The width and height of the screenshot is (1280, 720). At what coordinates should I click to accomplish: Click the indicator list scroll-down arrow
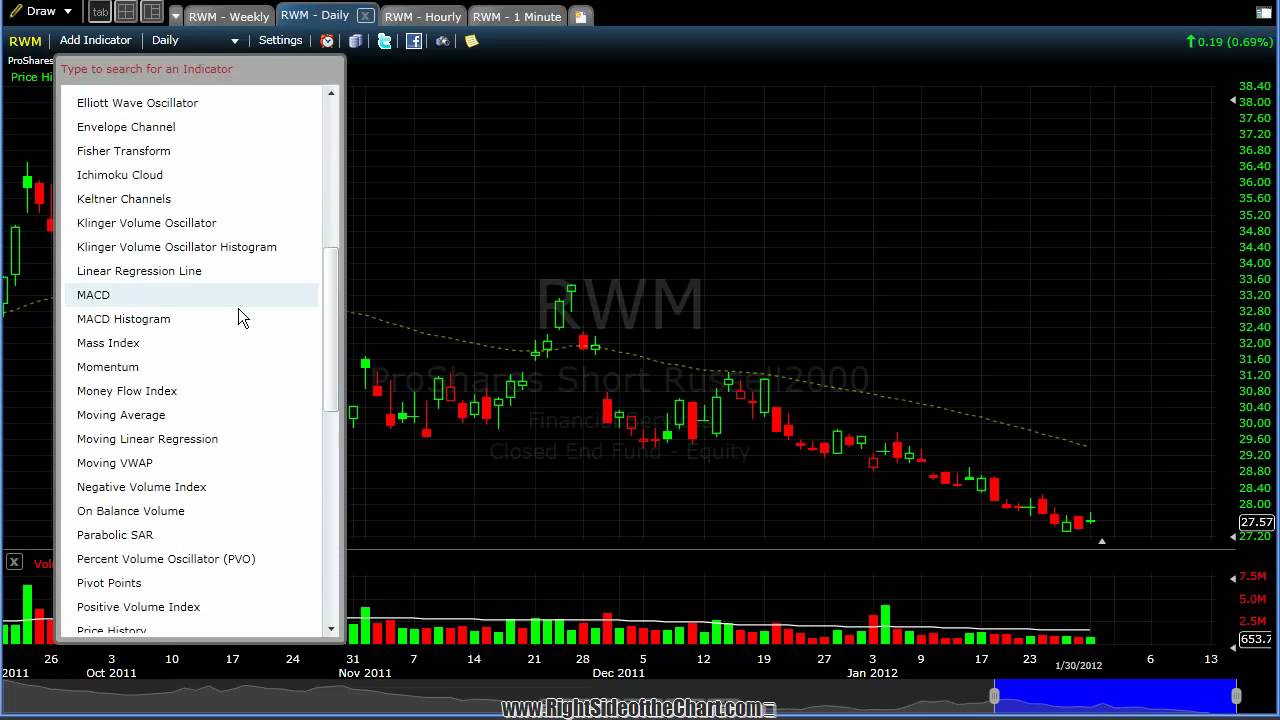[x=331, y=629]
